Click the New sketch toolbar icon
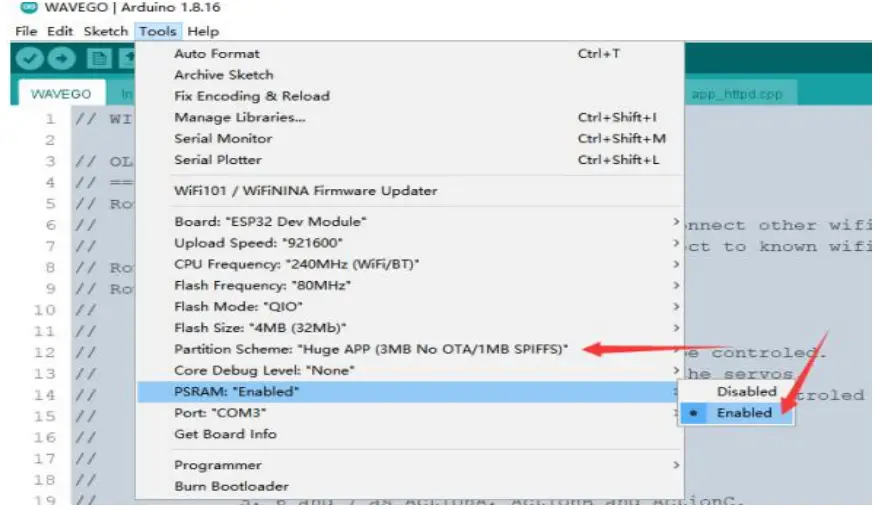Viewport: 878px width, 510px height. pyautogui.click(x=99, y=58)
